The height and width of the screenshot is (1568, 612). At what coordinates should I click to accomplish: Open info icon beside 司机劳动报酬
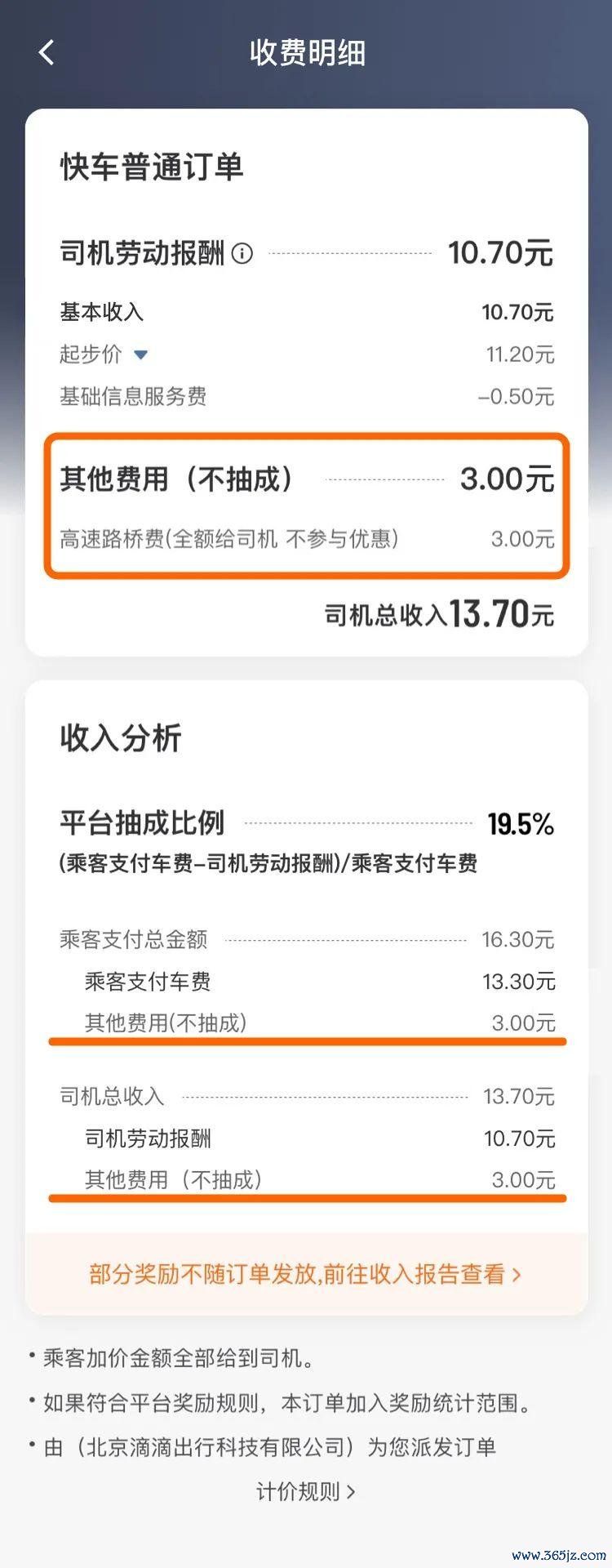[242, 254]
